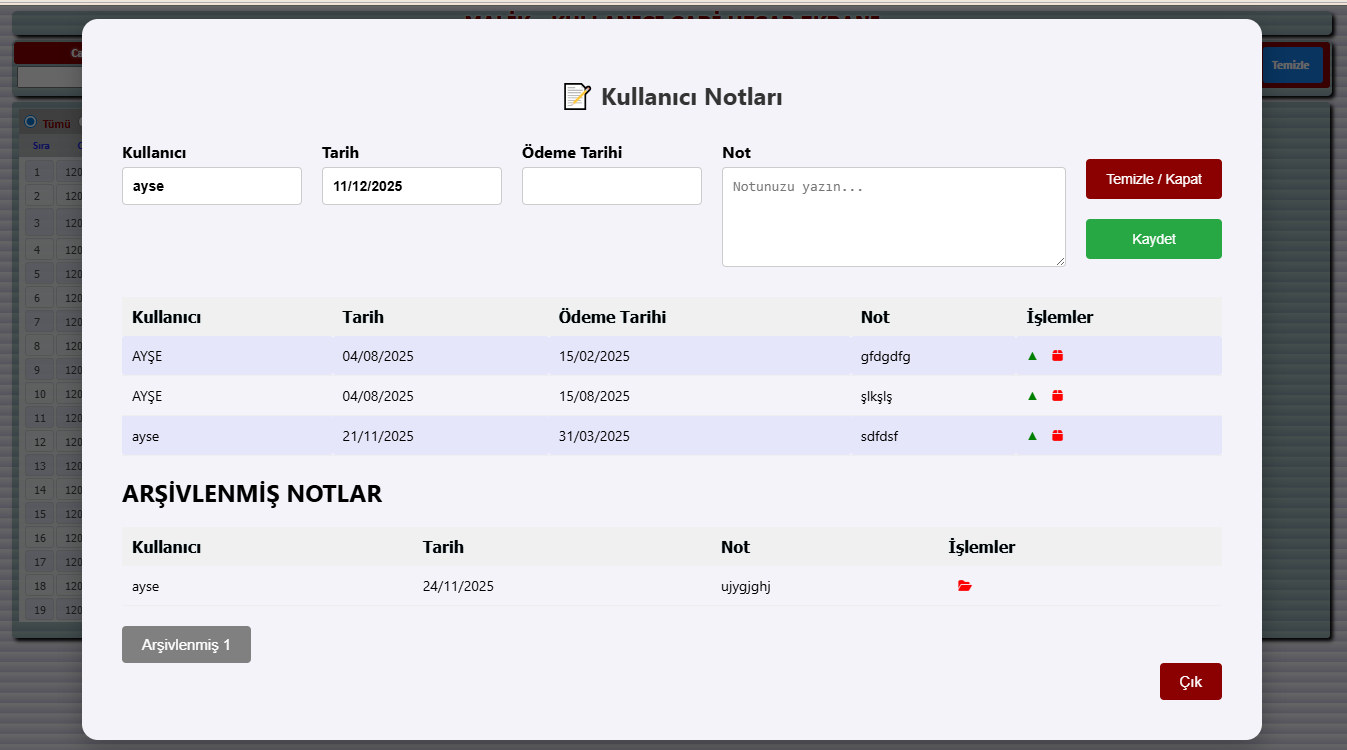Click the empty Ödeme Tarihi field
This screenshot has height=750, width=1347.
(611, 186)
